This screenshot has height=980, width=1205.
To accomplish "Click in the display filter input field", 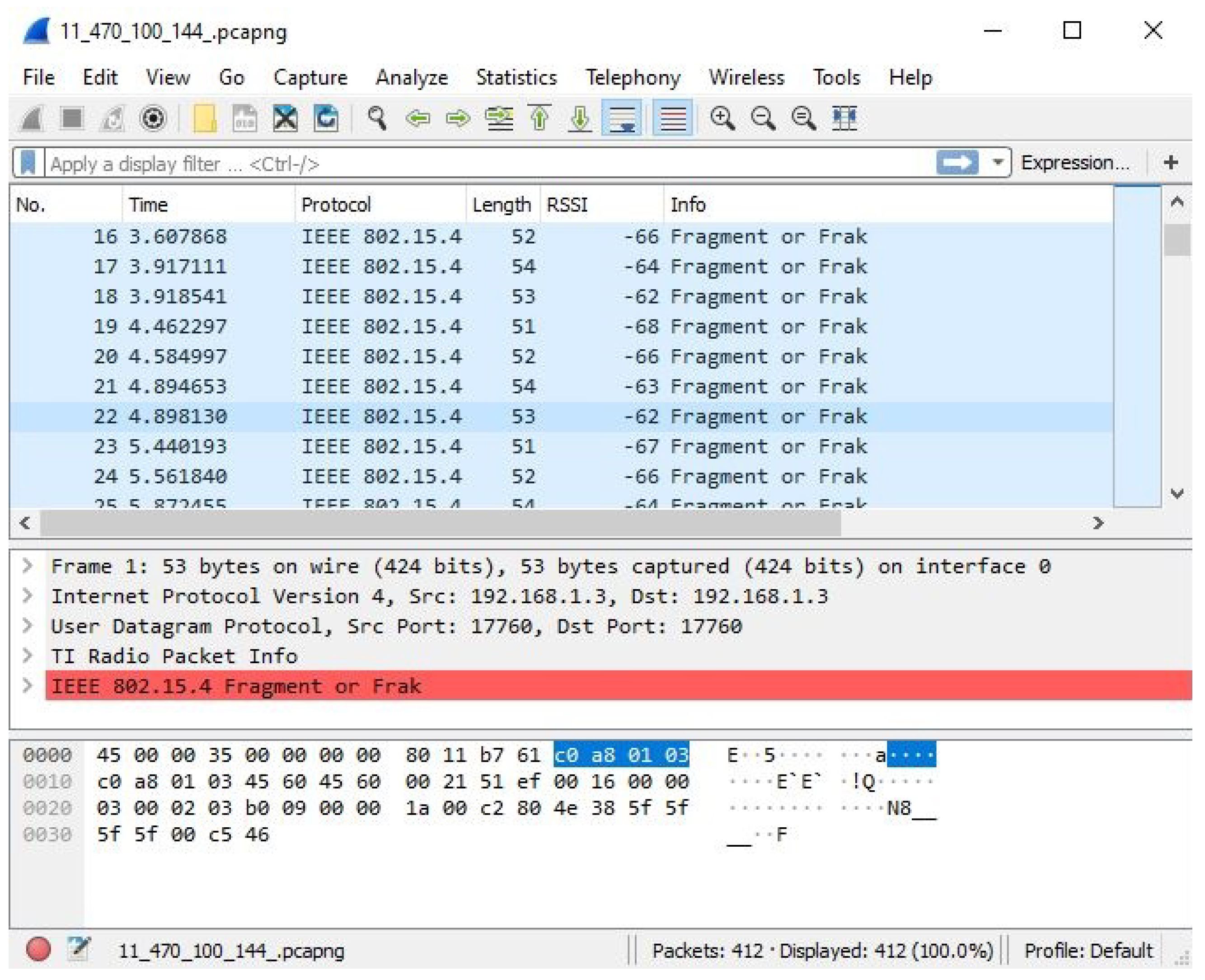I will (485, 164).
